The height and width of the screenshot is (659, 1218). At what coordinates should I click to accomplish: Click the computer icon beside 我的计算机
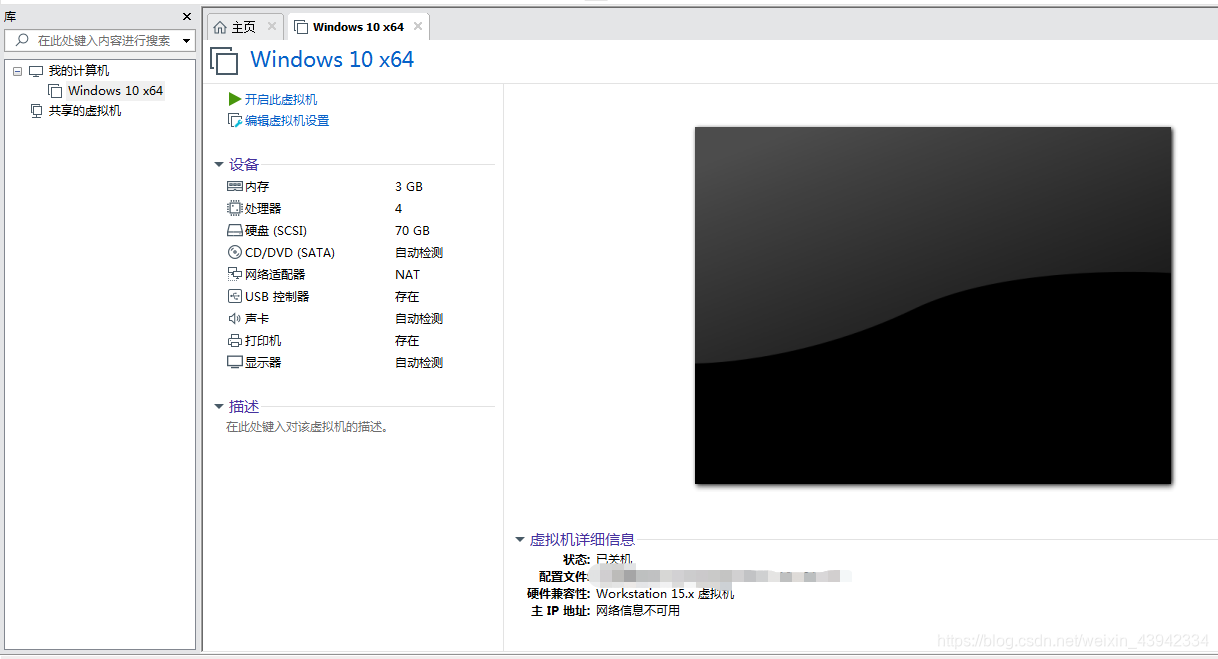[36, 71]
